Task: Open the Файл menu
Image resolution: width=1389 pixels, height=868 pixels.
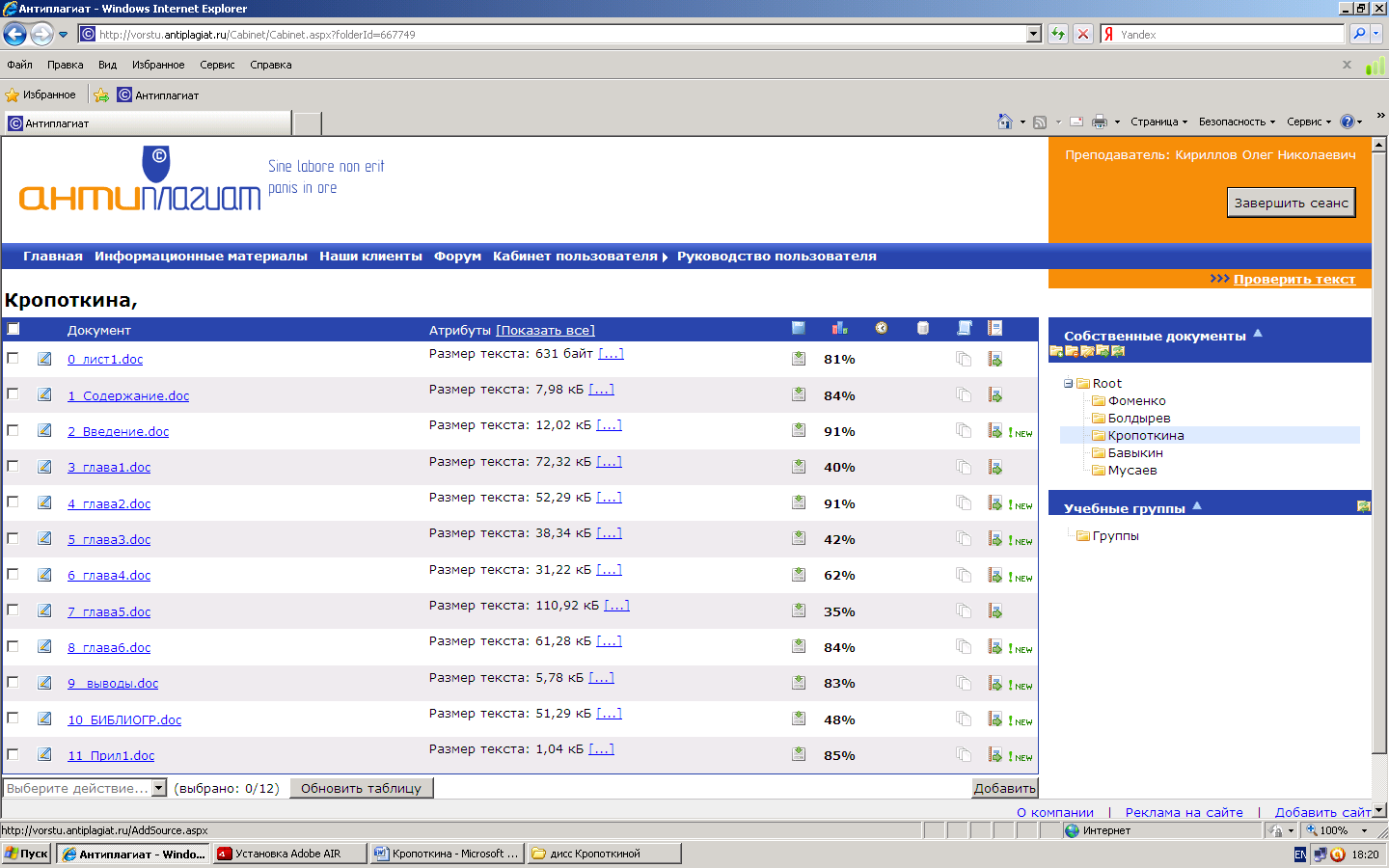Action: coord(20,65)
